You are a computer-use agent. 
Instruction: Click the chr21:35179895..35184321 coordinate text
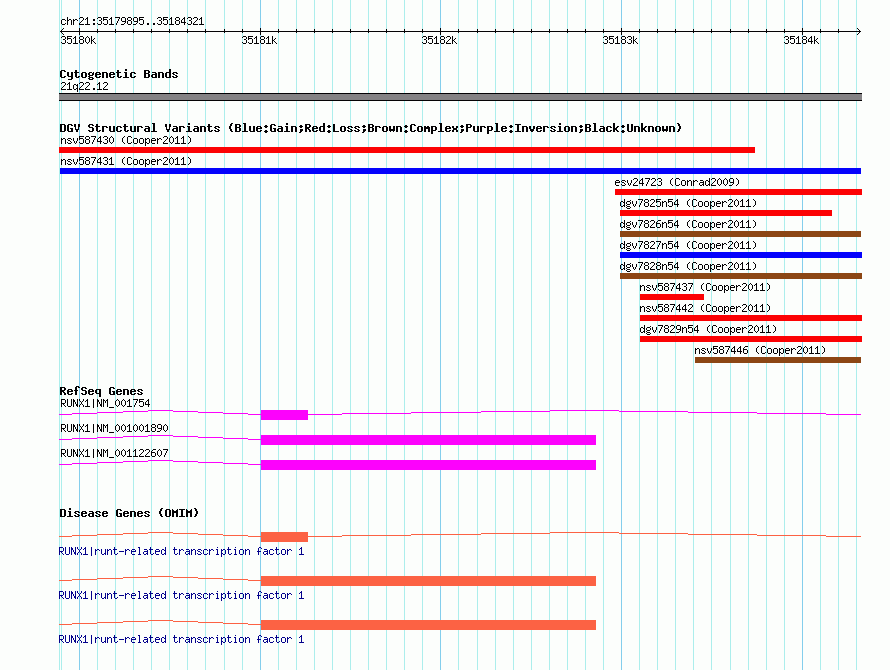pos(132,21)
